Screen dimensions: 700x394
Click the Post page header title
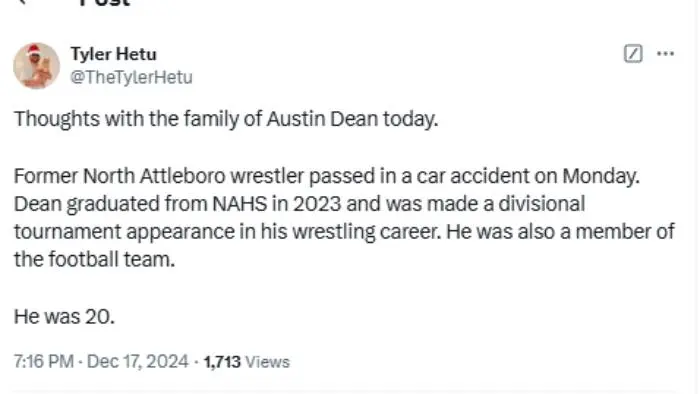tap(105, 3)
